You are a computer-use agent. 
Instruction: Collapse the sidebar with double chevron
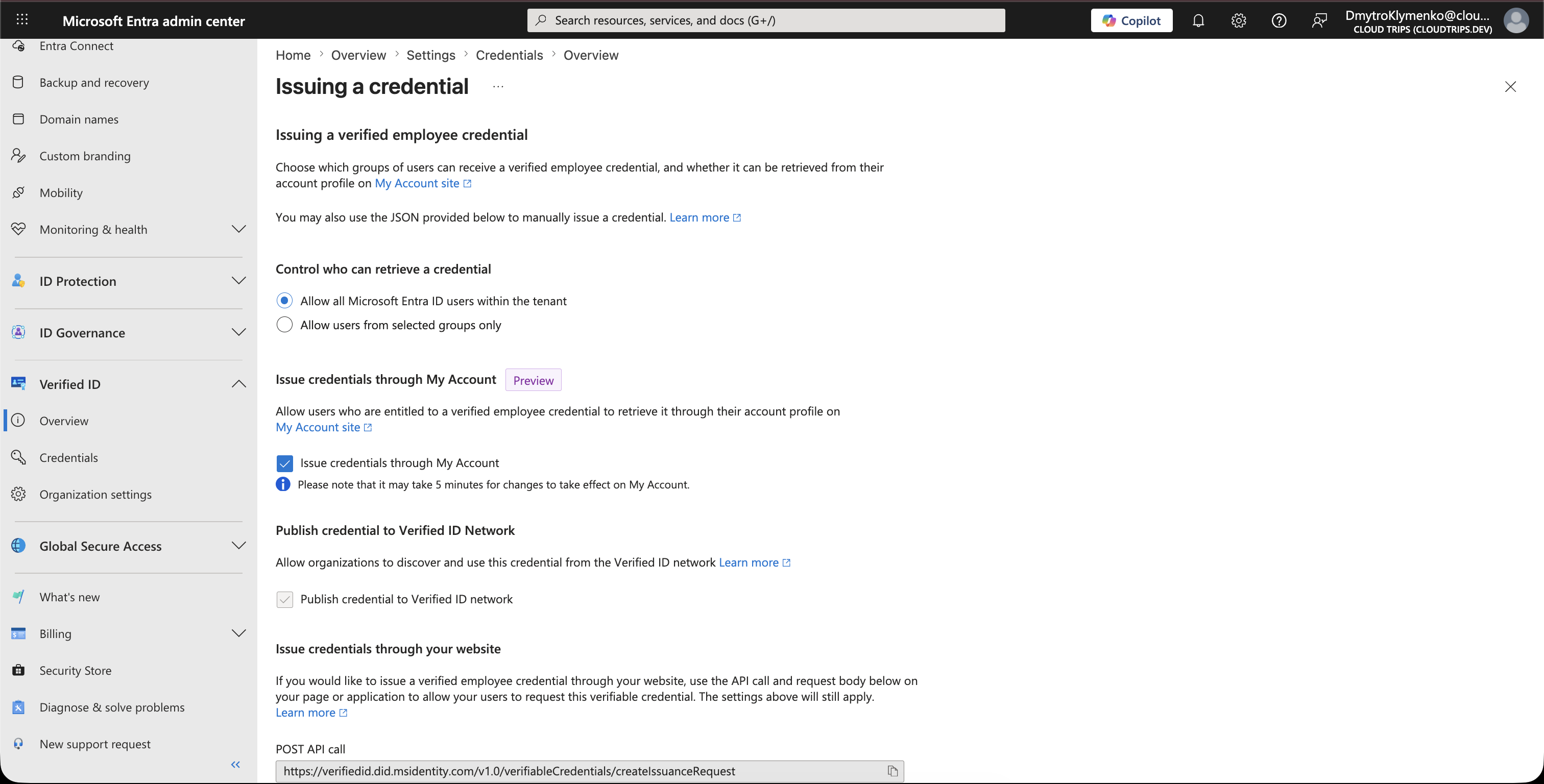tap(235, 764)
